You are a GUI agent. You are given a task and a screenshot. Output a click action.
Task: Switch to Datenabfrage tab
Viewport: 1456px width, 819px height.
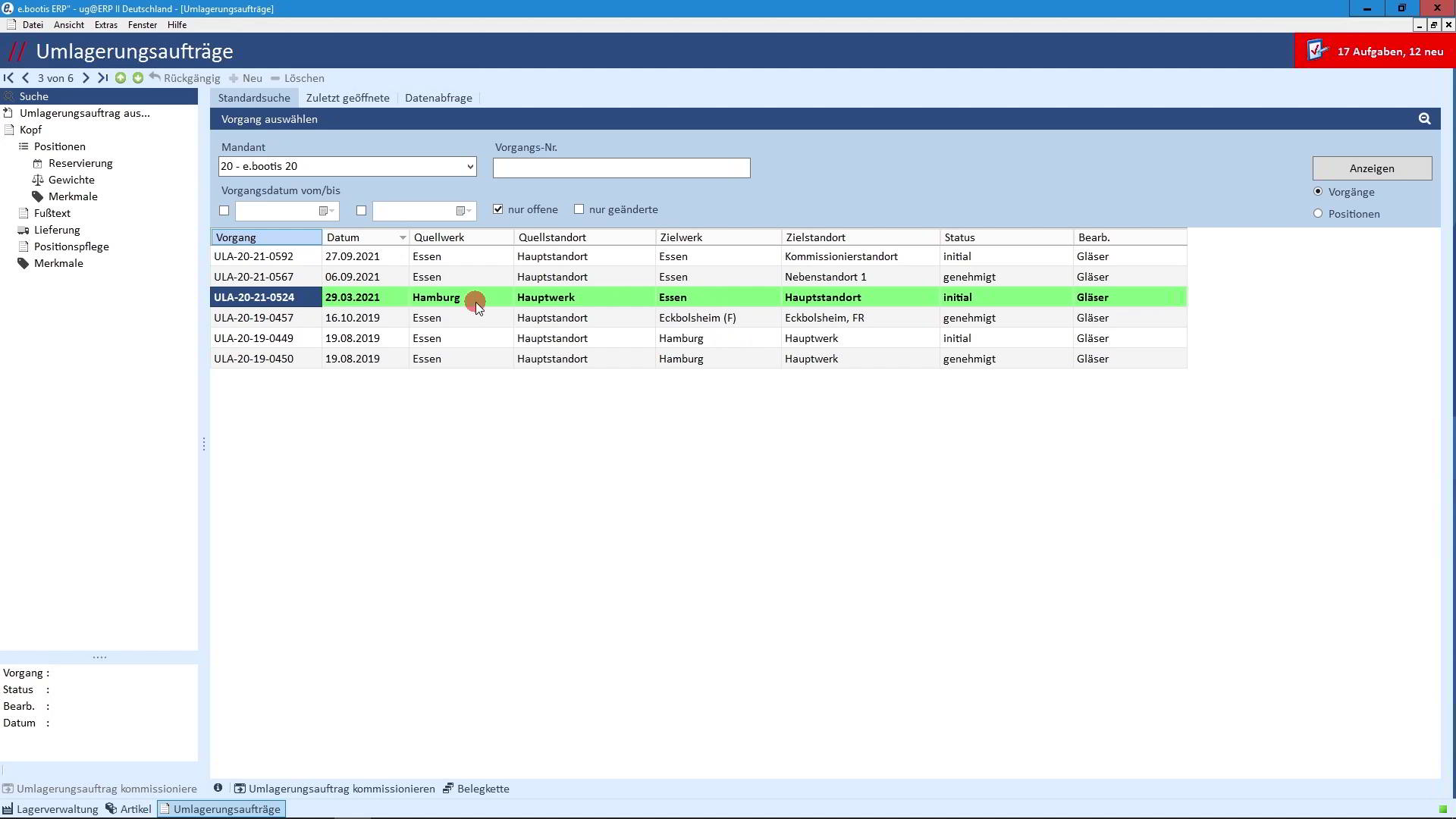pyautogui.click(x=438, y=98)
